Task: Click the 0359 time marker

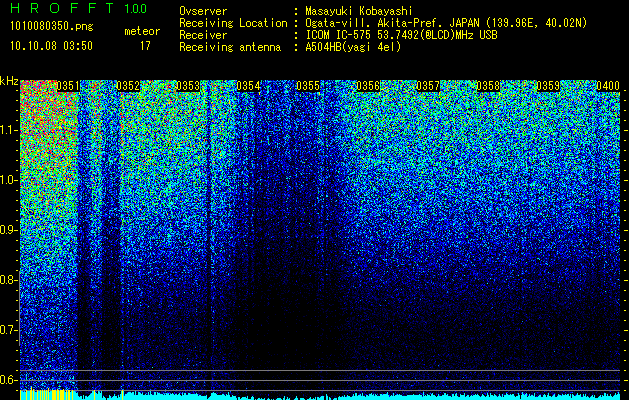Action: point(548,86)
